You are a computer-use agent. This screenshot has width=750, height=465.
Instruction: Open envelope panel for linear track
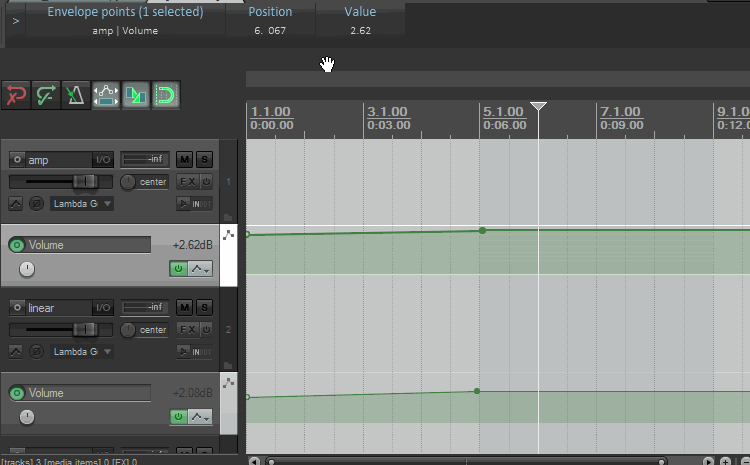pyautogui.click(x=15, y=352)
